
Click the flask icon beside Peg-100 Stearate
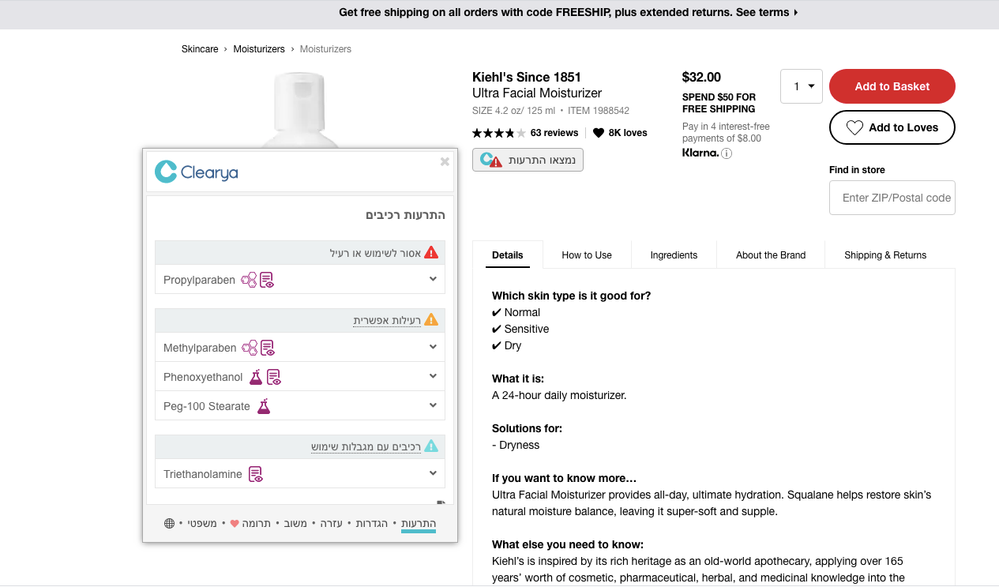tap(264, 407)
